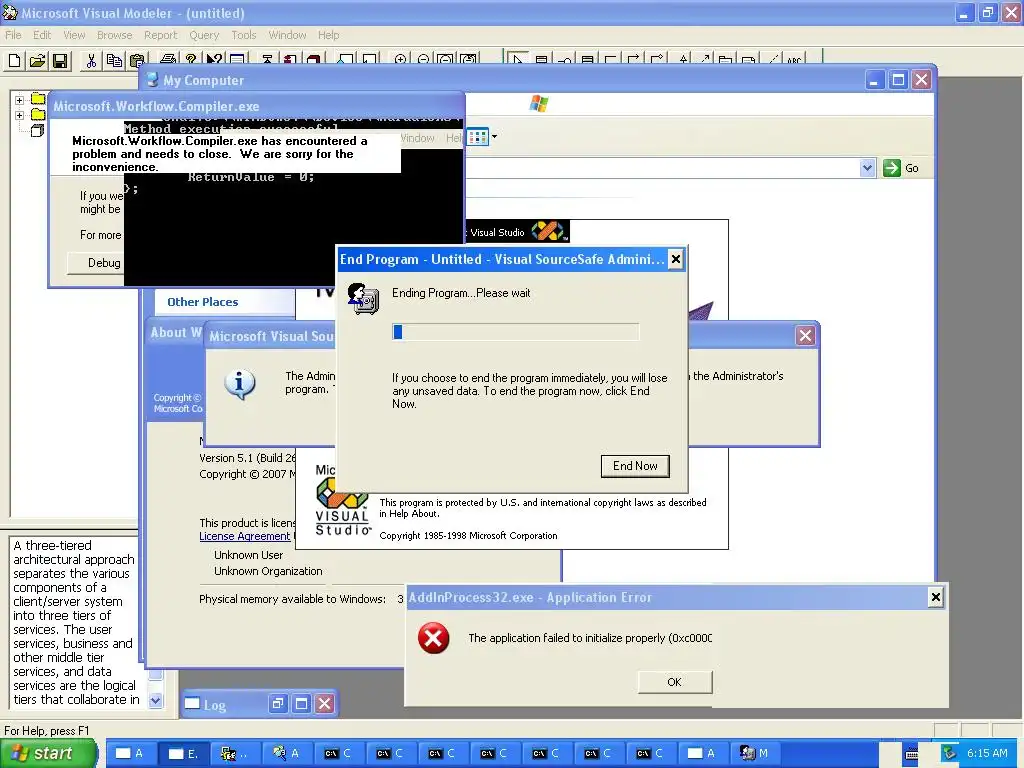This screenshot has width=1024, height=768.
Task: Click the Save floppy disk icon
Action: click(x=60, y=61)
